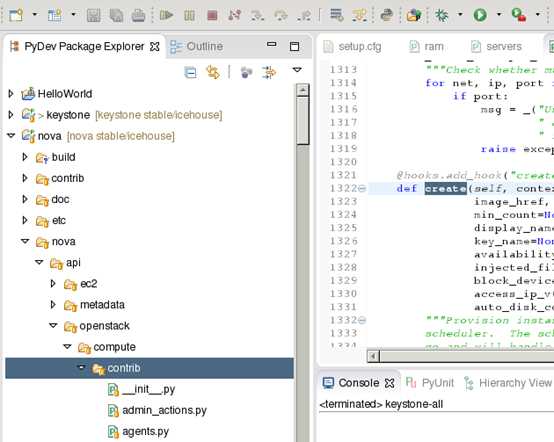
Task: Click the open folder toolbar icon
Action: click(x=413, y=15)
